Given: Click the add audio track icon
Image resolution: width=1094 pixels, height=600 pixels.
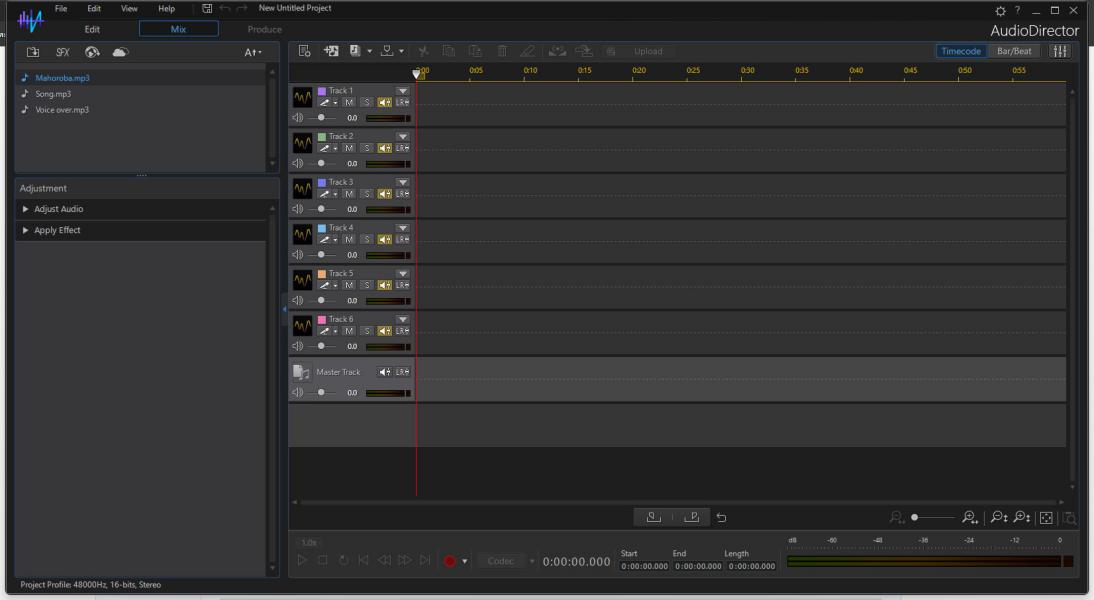Looking at the screenshot, I should pos(331,51).
